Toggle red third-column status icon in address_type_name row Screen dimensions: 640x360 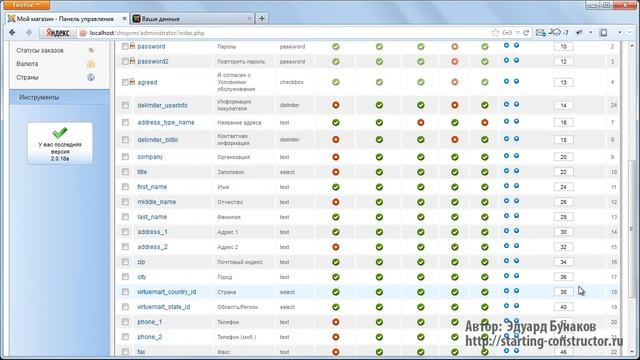tap(420, 122)
